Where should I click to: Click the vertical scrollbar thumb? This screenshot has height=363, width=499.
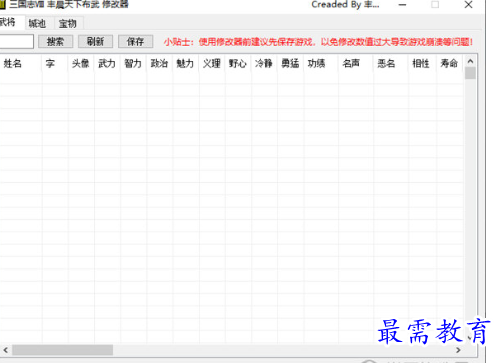[x=470, y=73]
